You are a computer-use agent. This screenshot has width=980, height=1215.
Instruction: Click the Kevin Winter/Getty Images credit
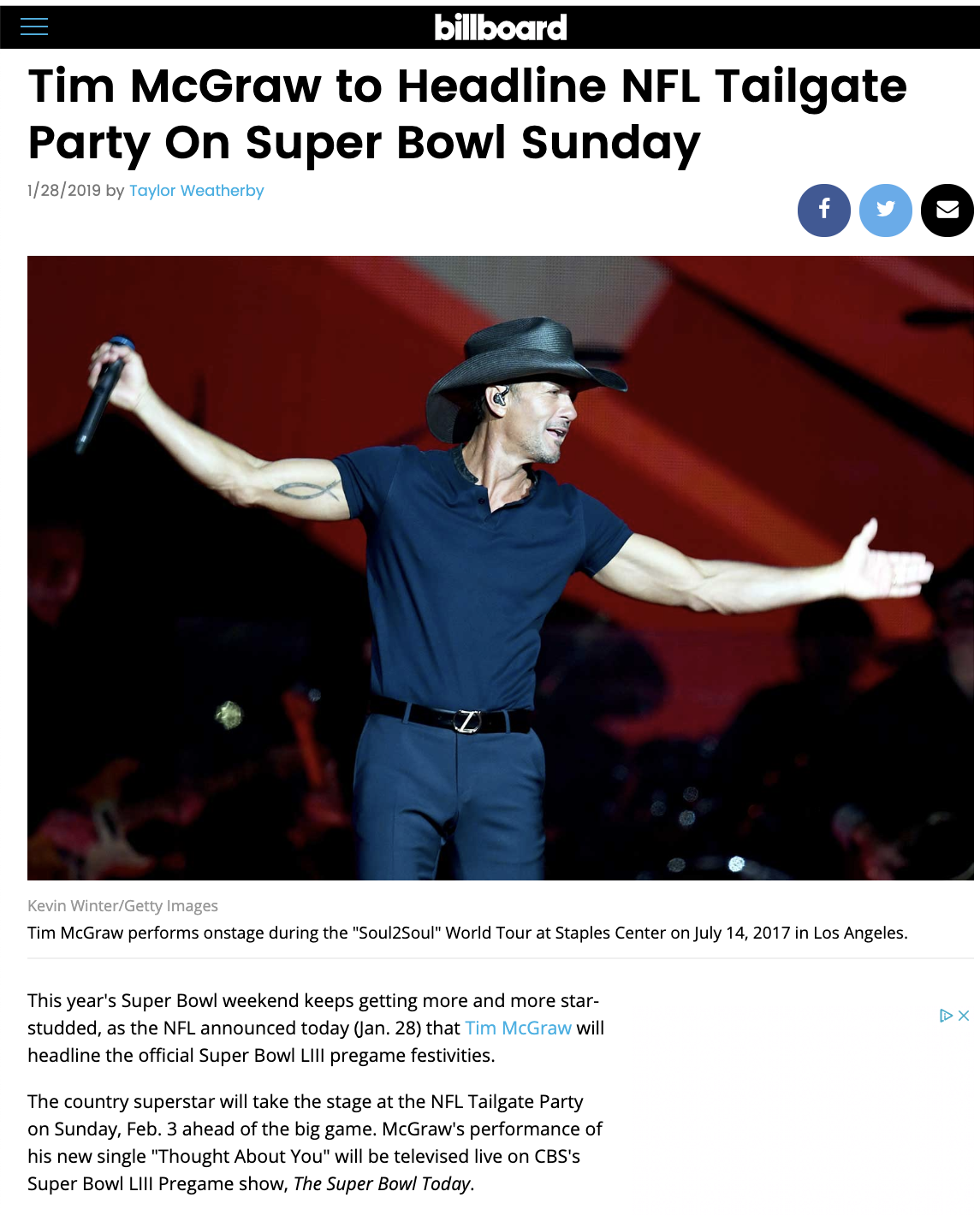pyautogui.click(x=122, y=905)
